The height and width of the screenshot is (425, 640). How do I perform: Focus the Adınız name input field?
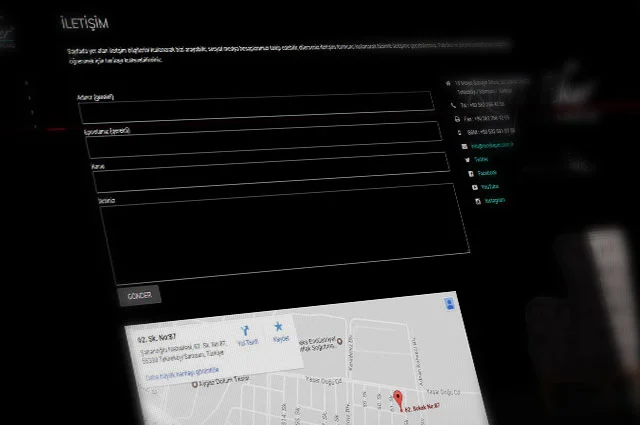click(257, 107)
